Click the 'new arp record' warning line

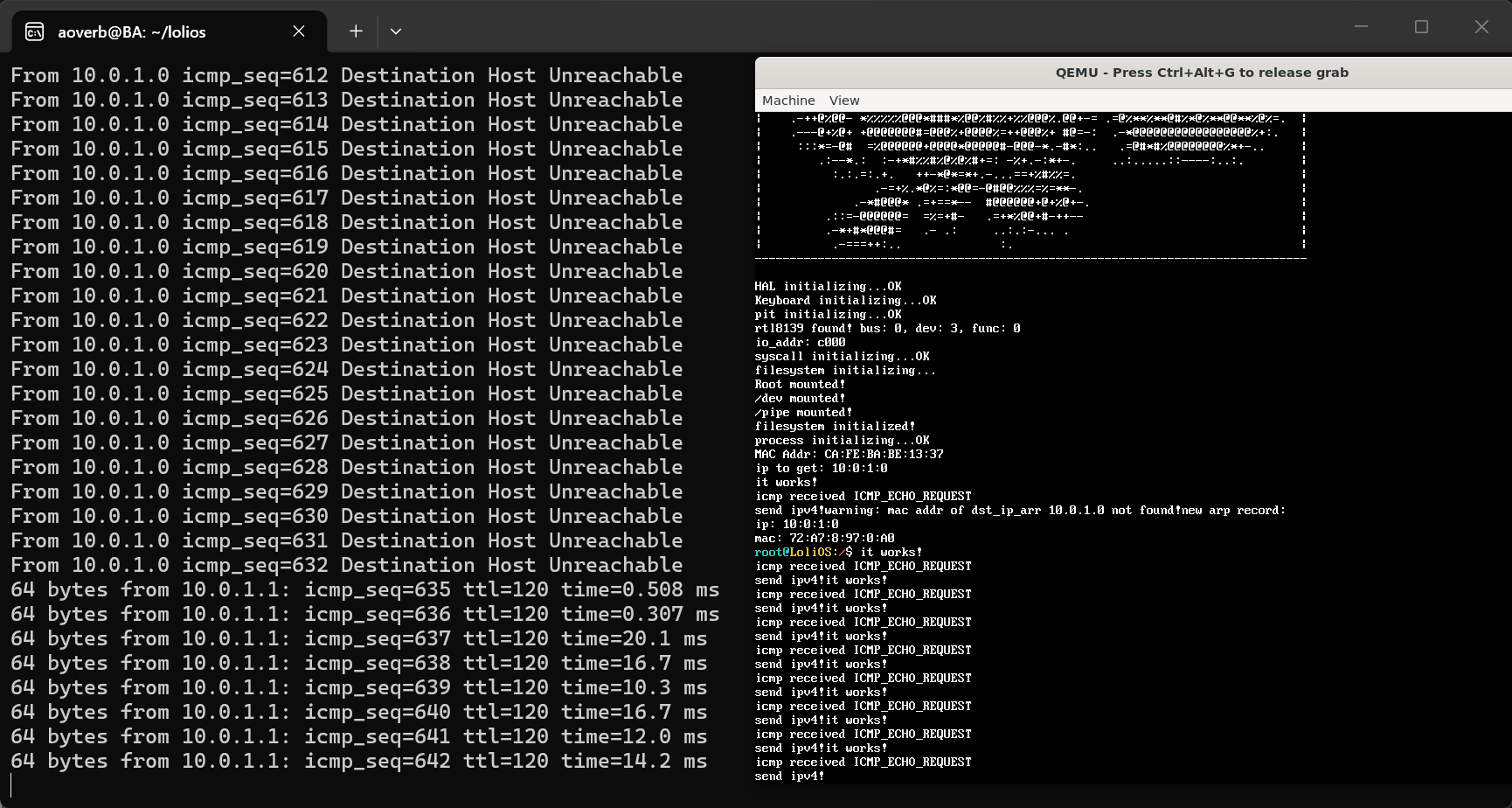click(x=1020, y=511)
